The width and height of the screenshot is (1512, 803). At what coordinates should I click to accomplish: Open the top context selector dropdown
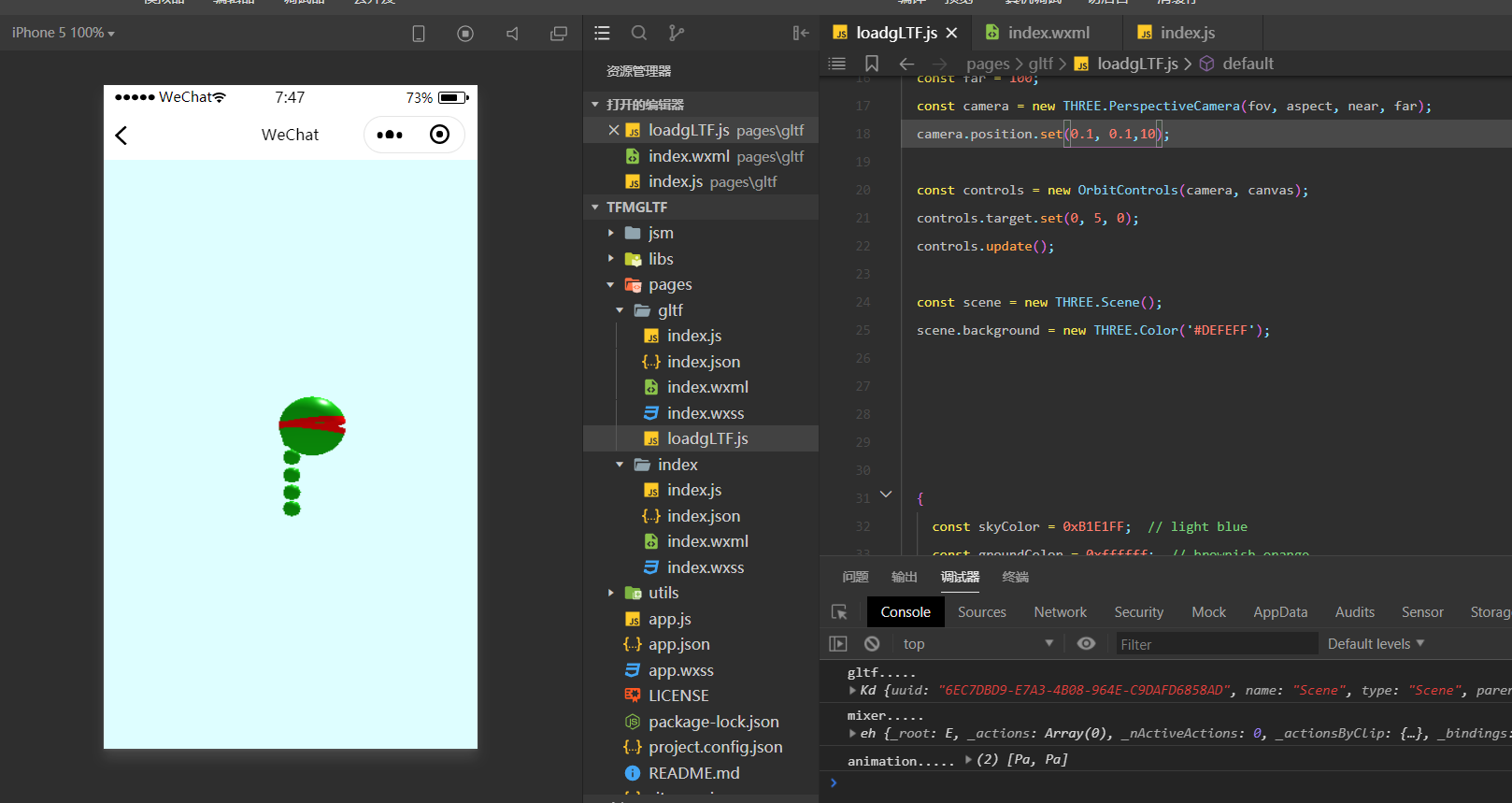pyautogui.click(x=977, y=644)
